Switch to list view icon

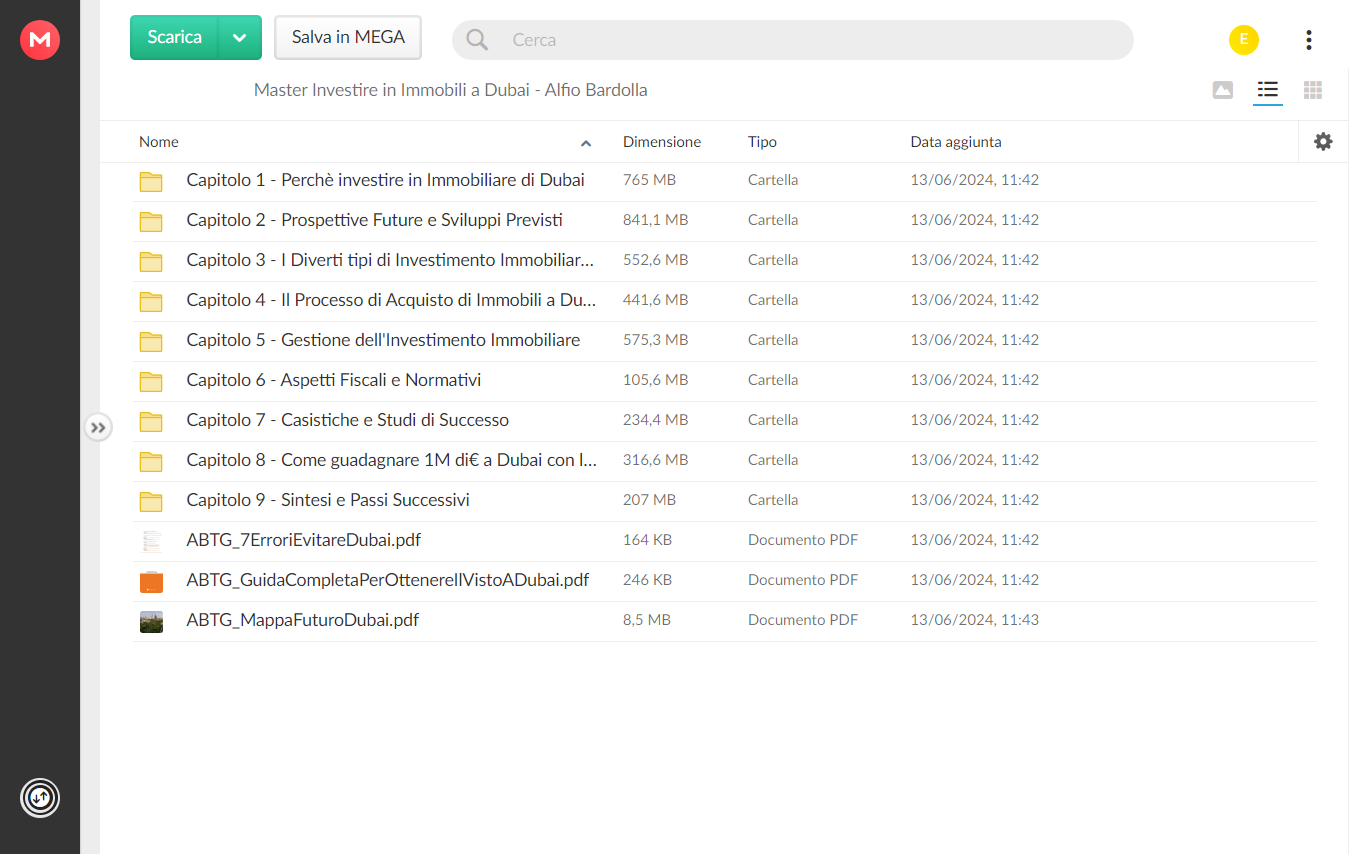[x=1268, y=90]
